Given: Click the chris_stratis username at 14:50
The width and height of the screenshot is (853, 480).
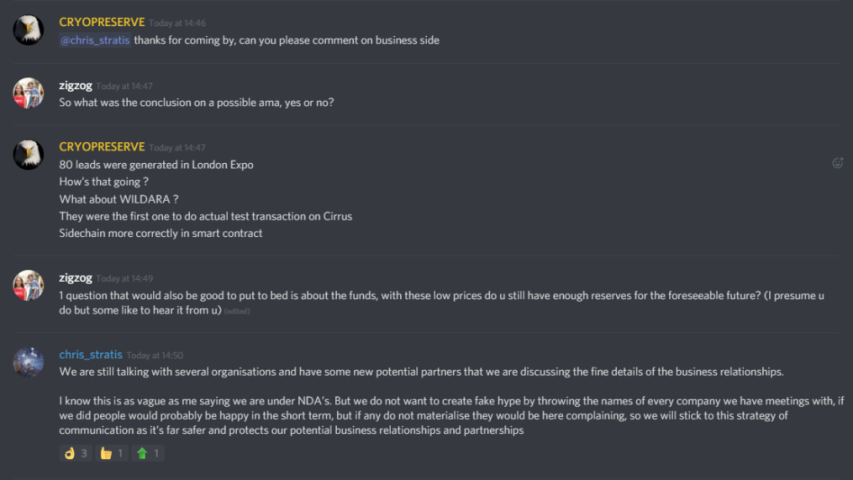Looking at the screenshot, I should (x=91, y=354).
